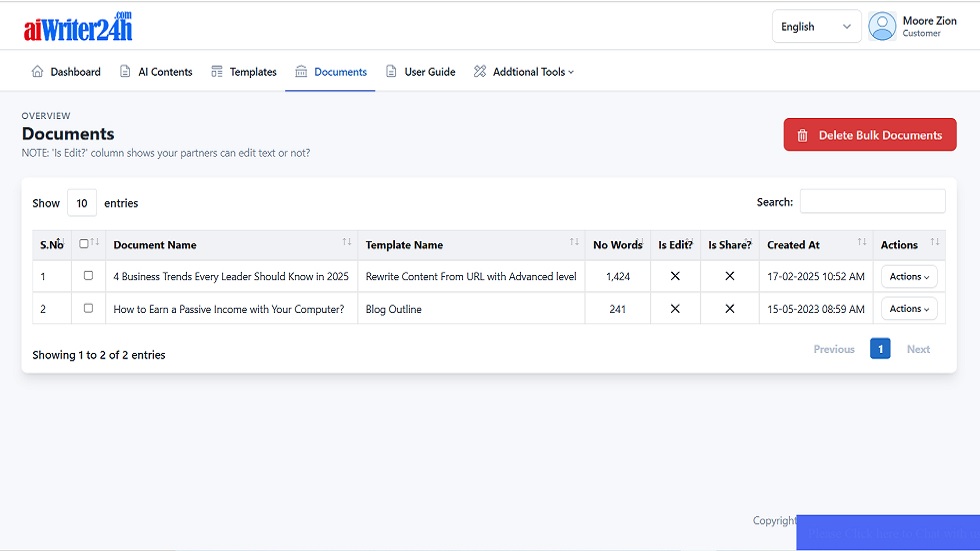The height and width of the screenshot is (551, 980).
Task: Select checkbox for Passive Income document row
Action: coord(88,309)
